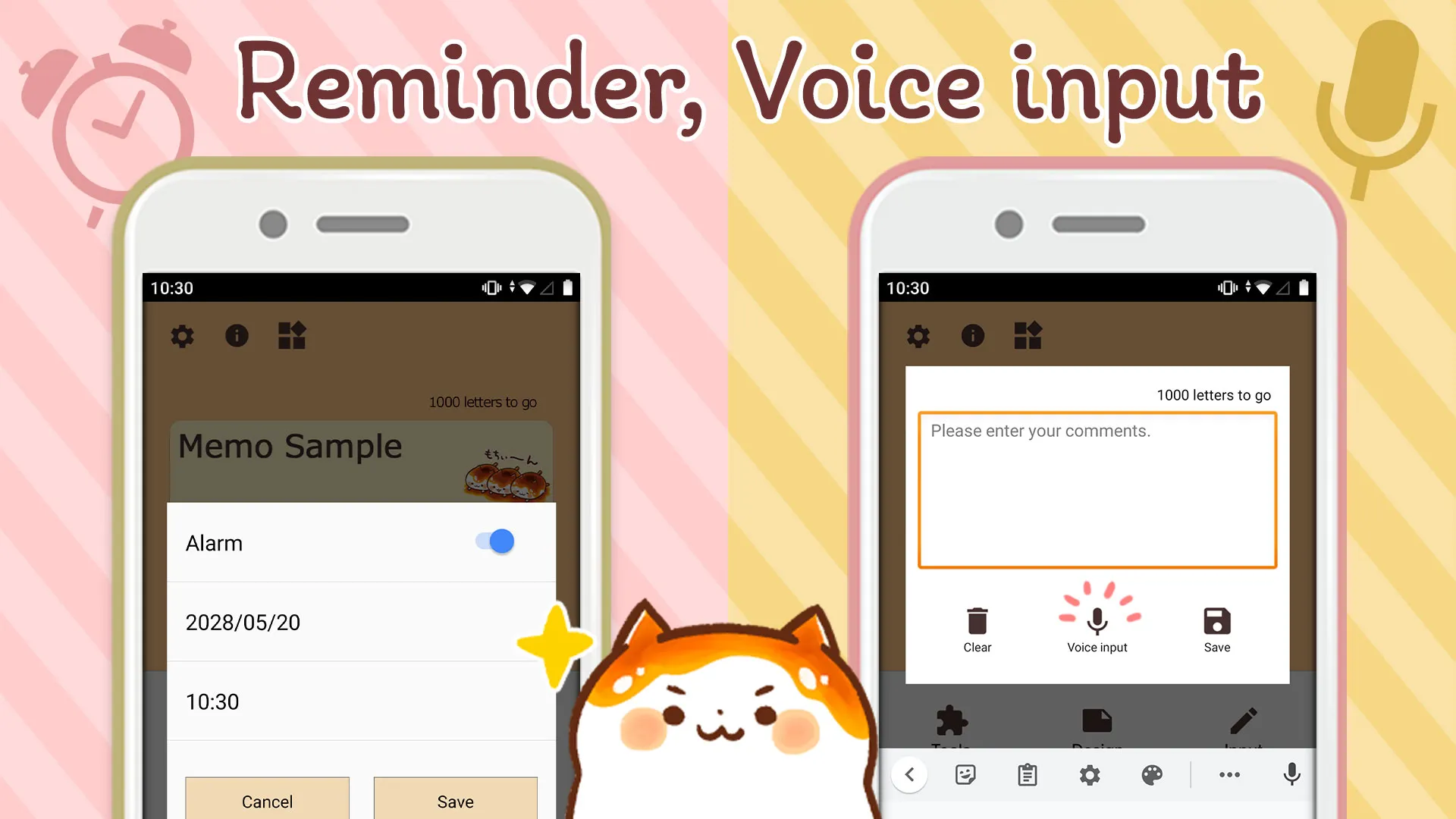Image resolution: width=1456 pixels, height=819 pixels.
Task: Click the Save button on reminder
Action: point(455,801)
